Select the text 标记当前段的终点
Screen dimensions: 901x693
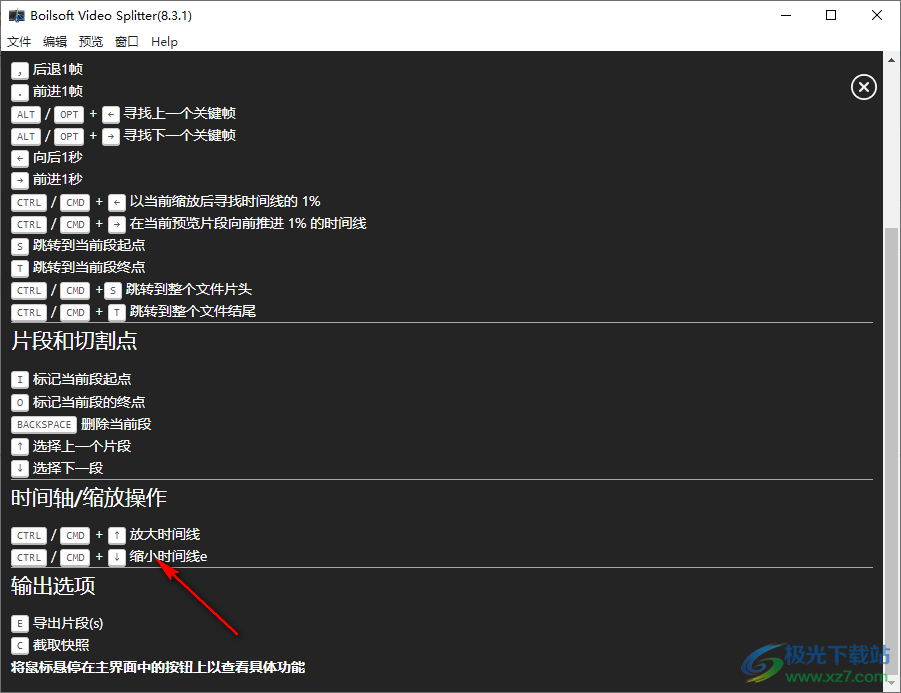[x=89, y=402]
